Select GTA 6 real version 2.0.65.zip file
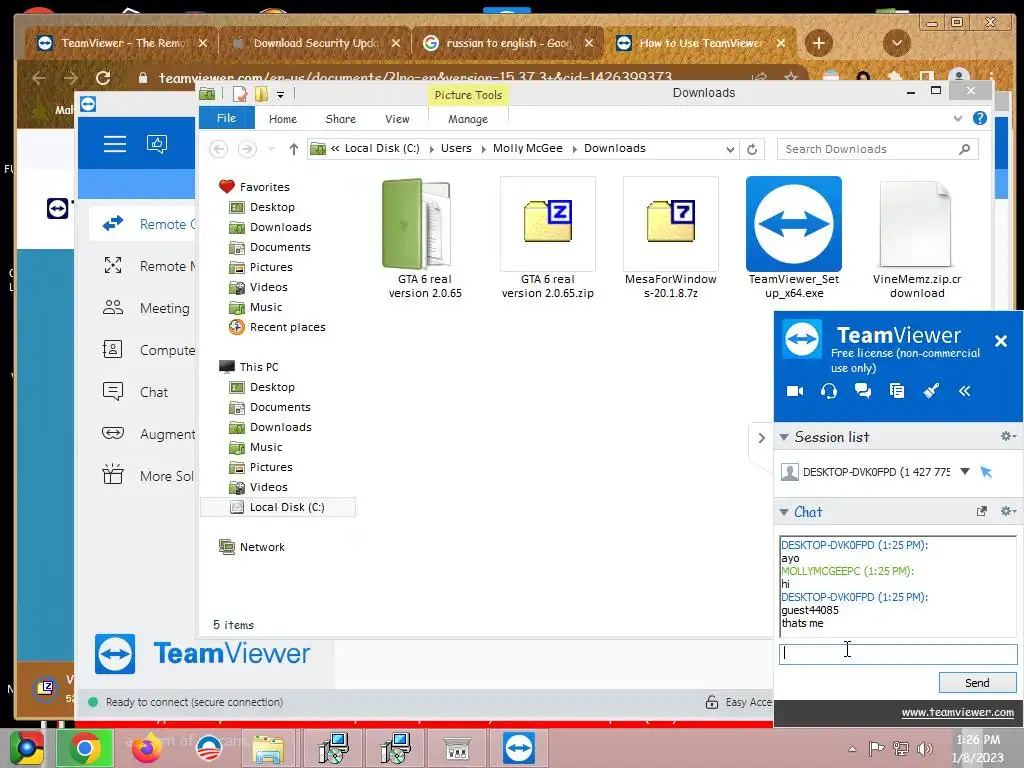 (548, 239)
